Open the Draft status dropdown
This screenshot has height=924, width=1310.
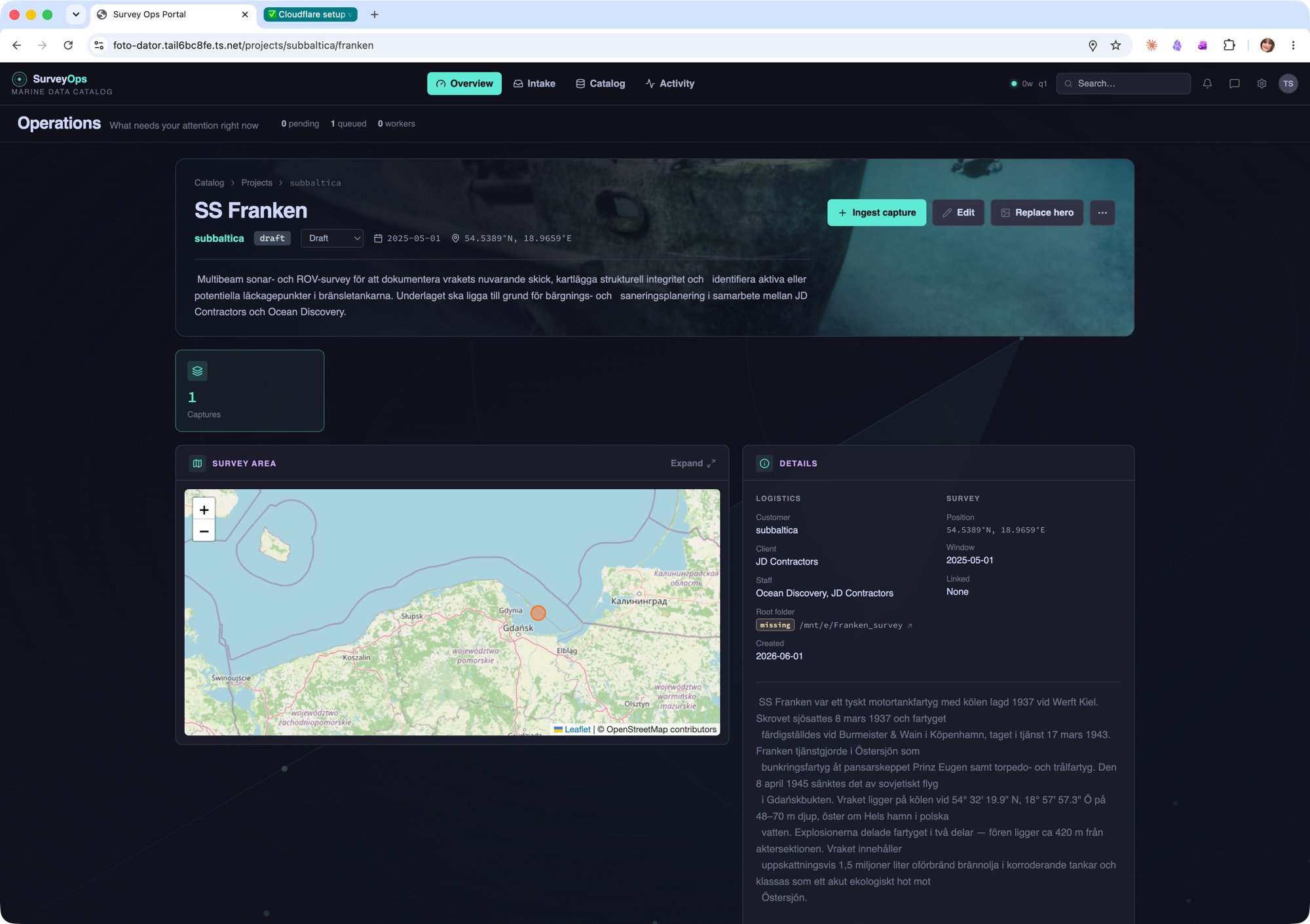332,238
